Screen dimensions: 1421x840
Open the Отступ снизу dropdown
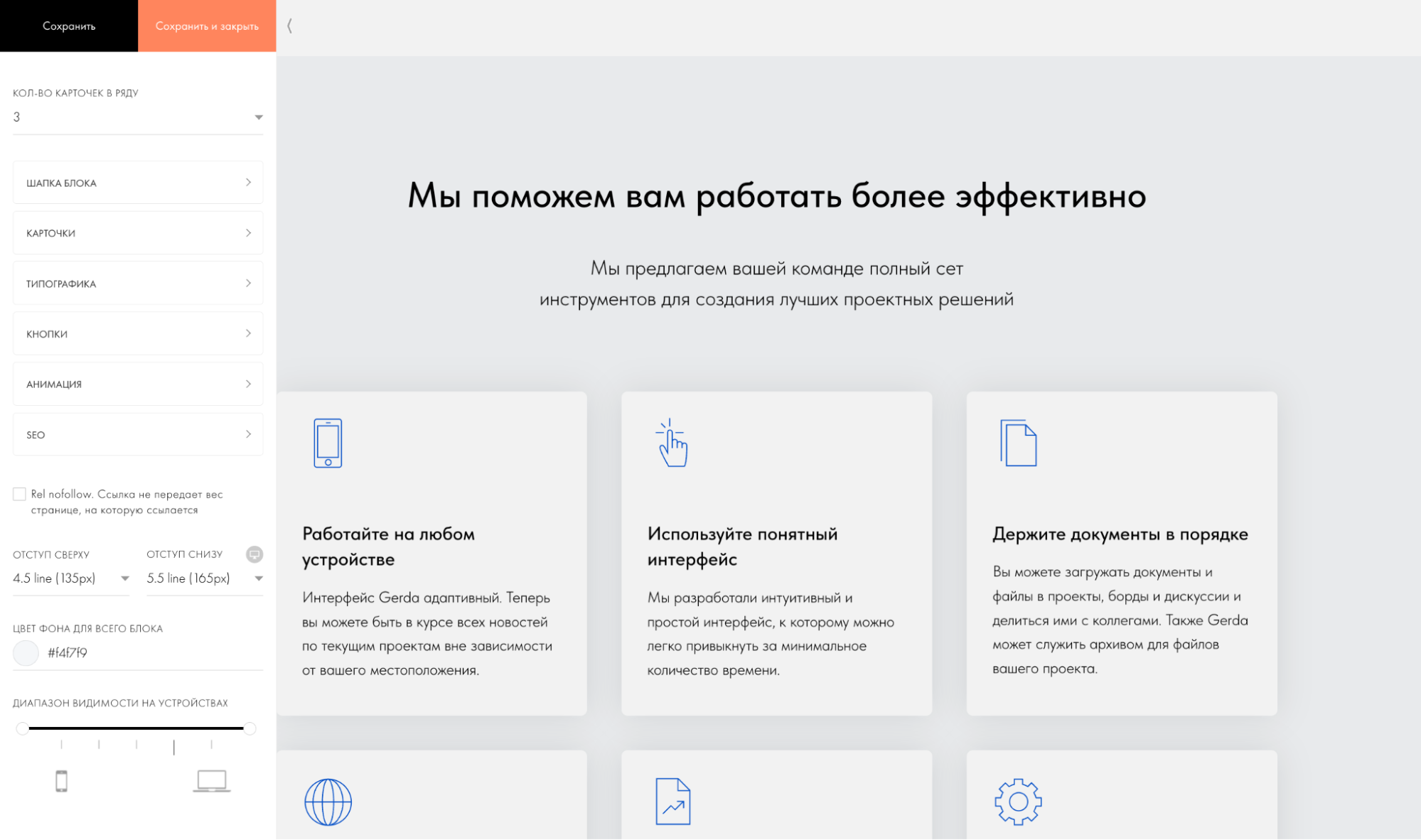click(x=205, y=578)
